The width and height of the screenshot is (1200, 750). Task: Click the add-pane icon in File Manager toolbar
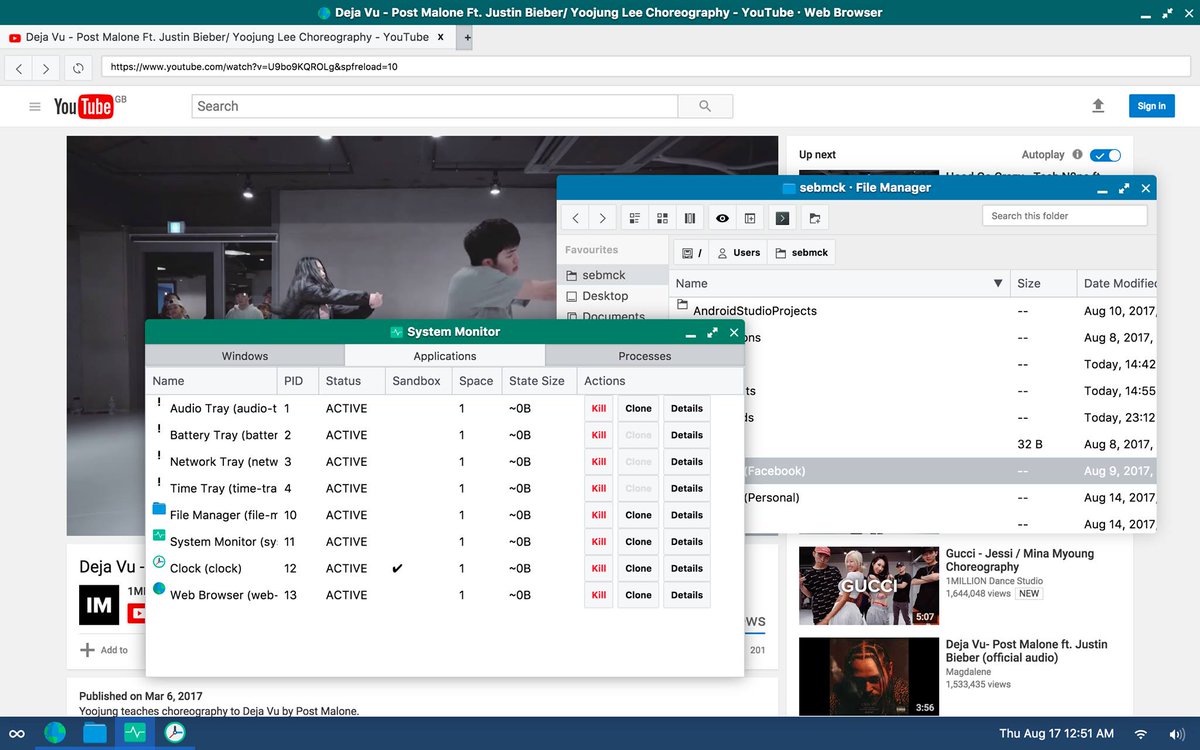pyautogui.click(x=749, y=217)
